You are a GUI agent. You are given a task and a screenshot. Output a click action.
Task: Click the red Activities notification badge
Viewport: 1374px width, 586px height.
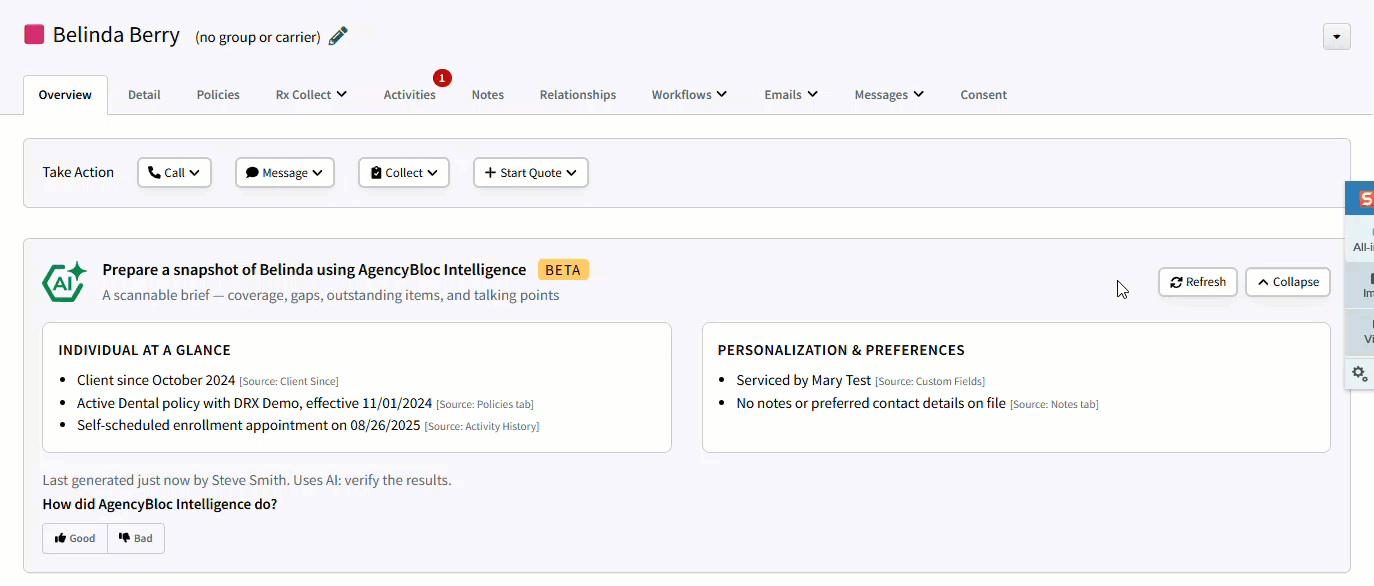pos(443,77)
